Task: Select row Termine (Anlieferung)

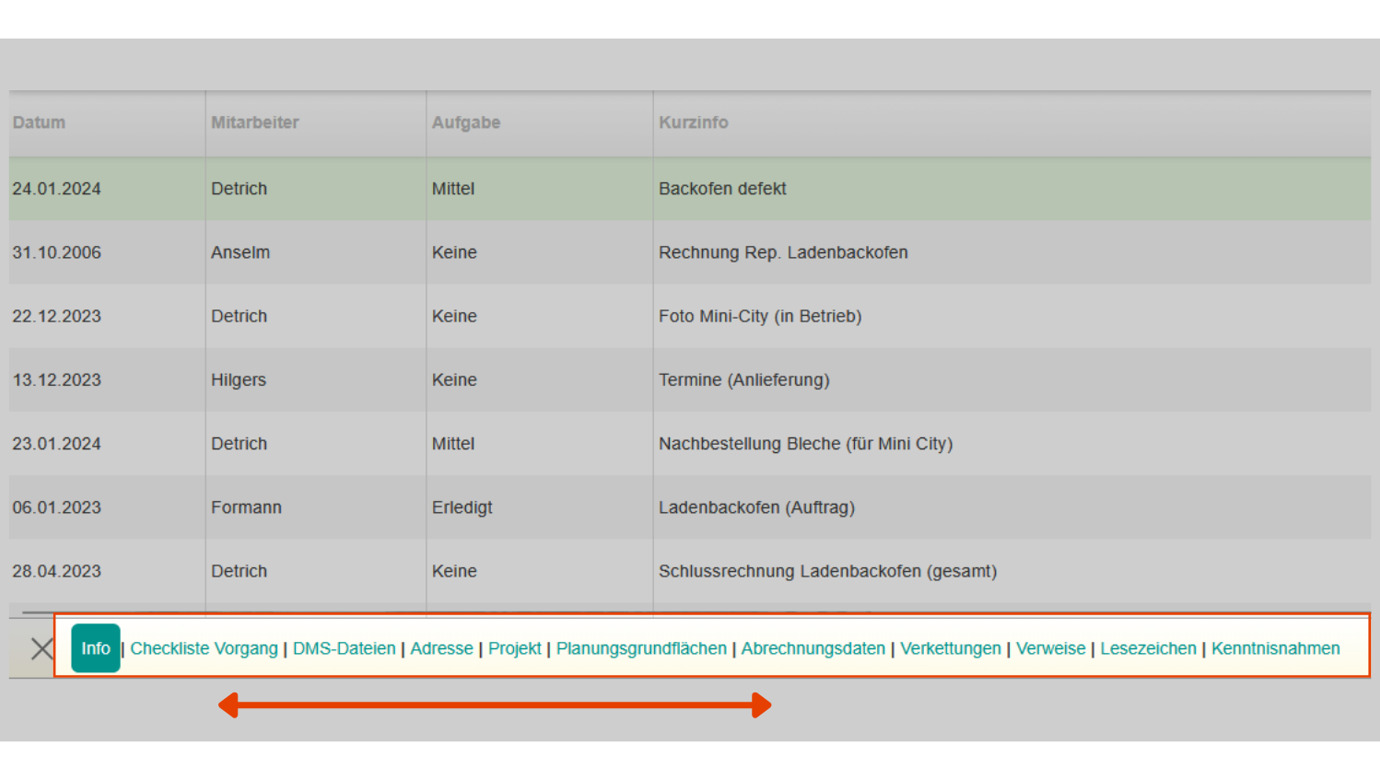Action: point(690,380)
